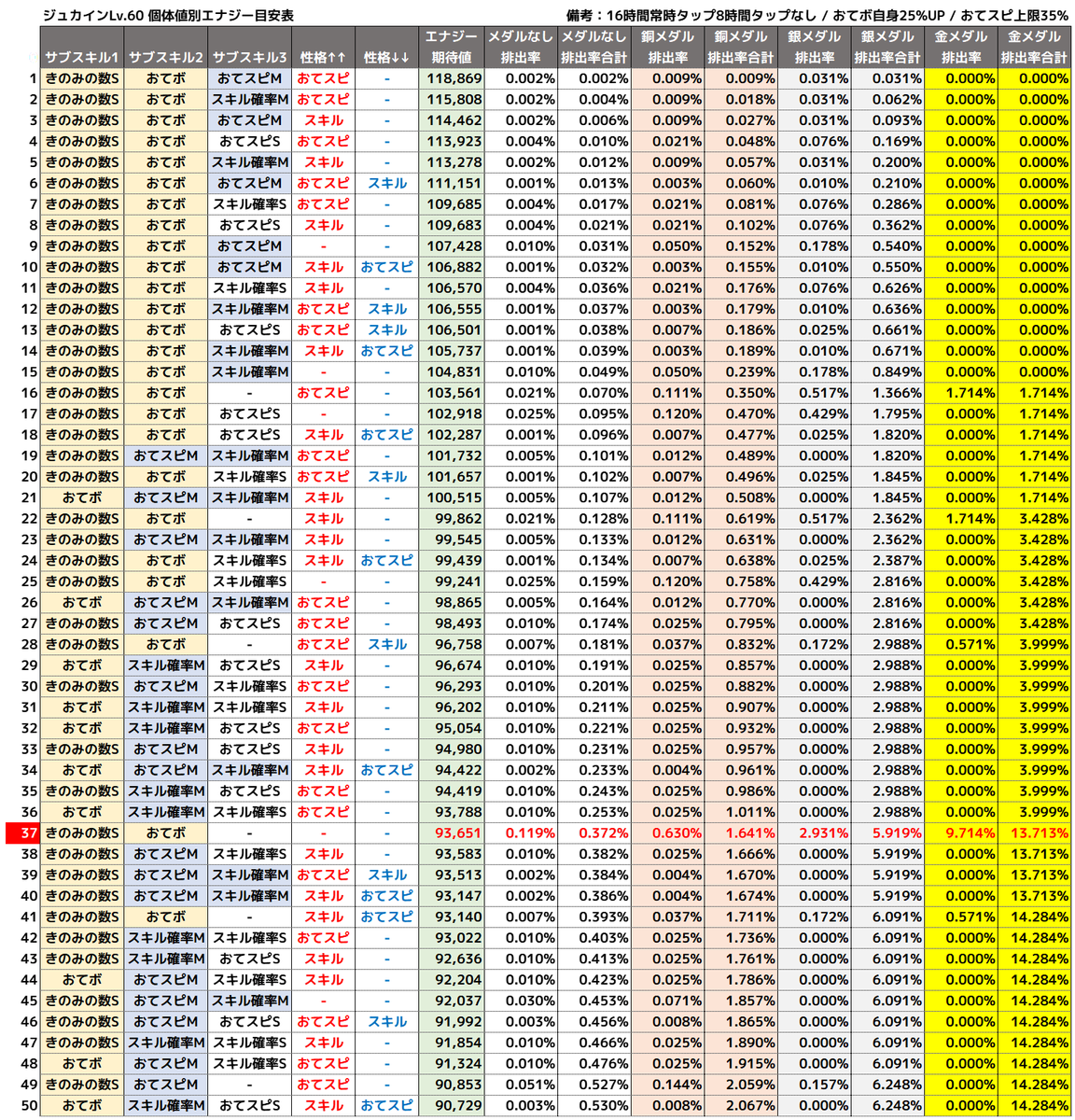Click the red row number 37

click(23, 833)
